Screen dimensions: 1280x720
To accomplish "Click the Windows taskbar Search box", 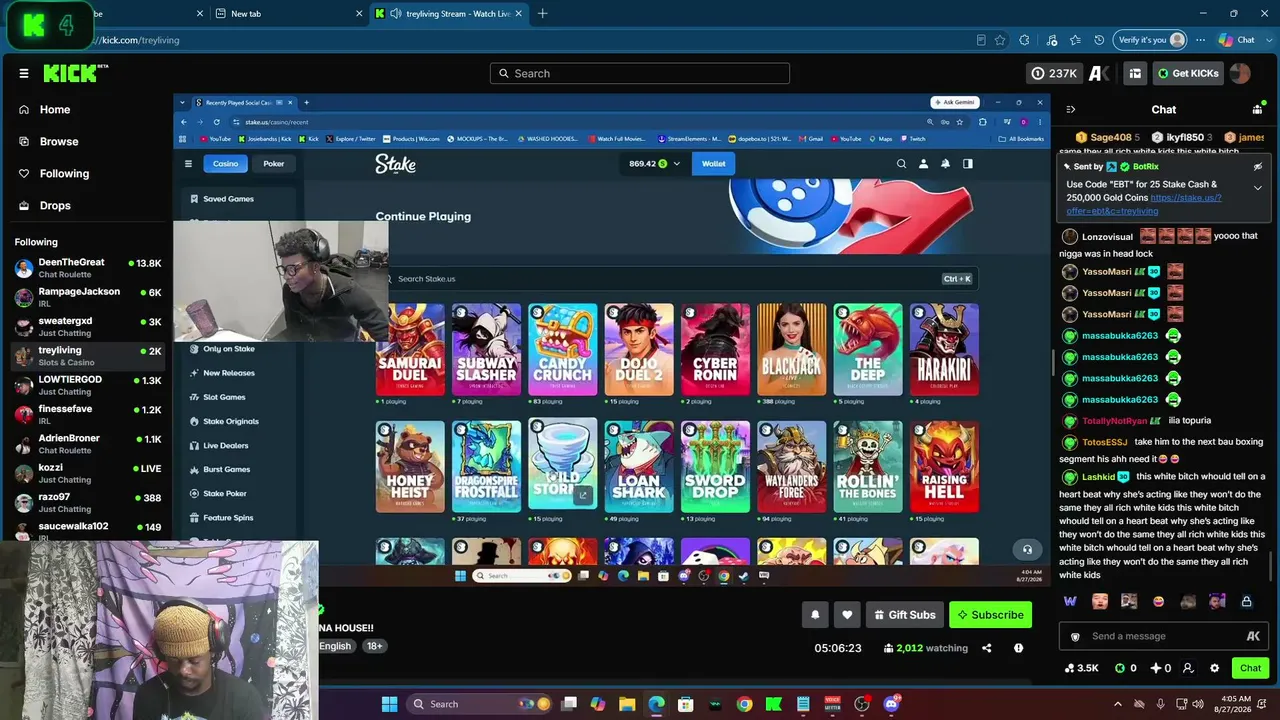I will click(480, 704).
